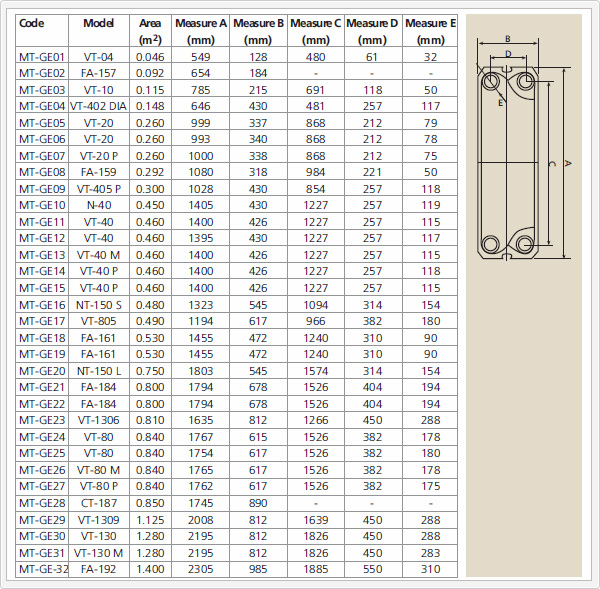Viewport: 600px width, 589px height.
Task: Select code cell MT-GE24
Action: (x=42, y=437)
